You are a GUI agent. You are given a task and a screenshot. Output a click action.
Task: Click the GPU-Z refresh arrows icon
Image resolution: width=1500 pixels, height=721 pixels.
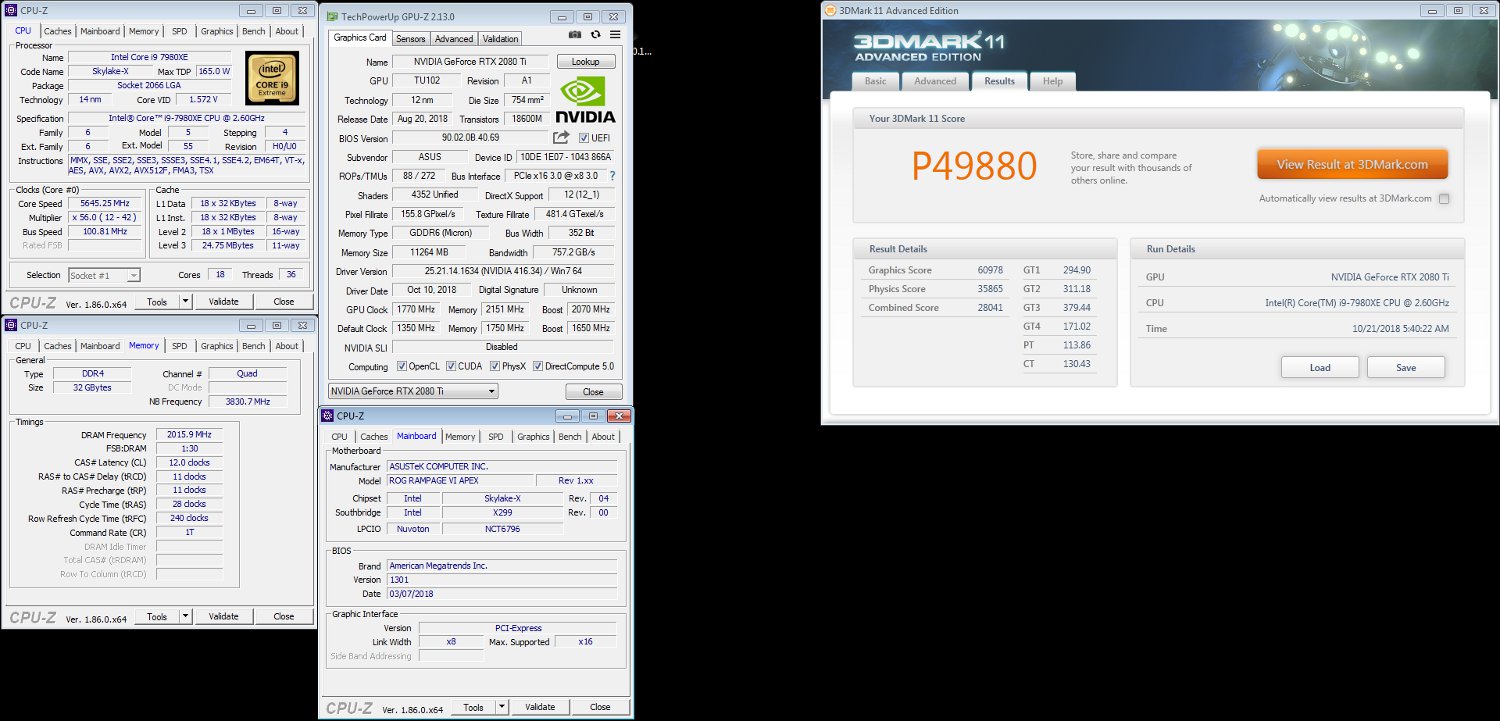pyautogui.click(x=598, y=34)
